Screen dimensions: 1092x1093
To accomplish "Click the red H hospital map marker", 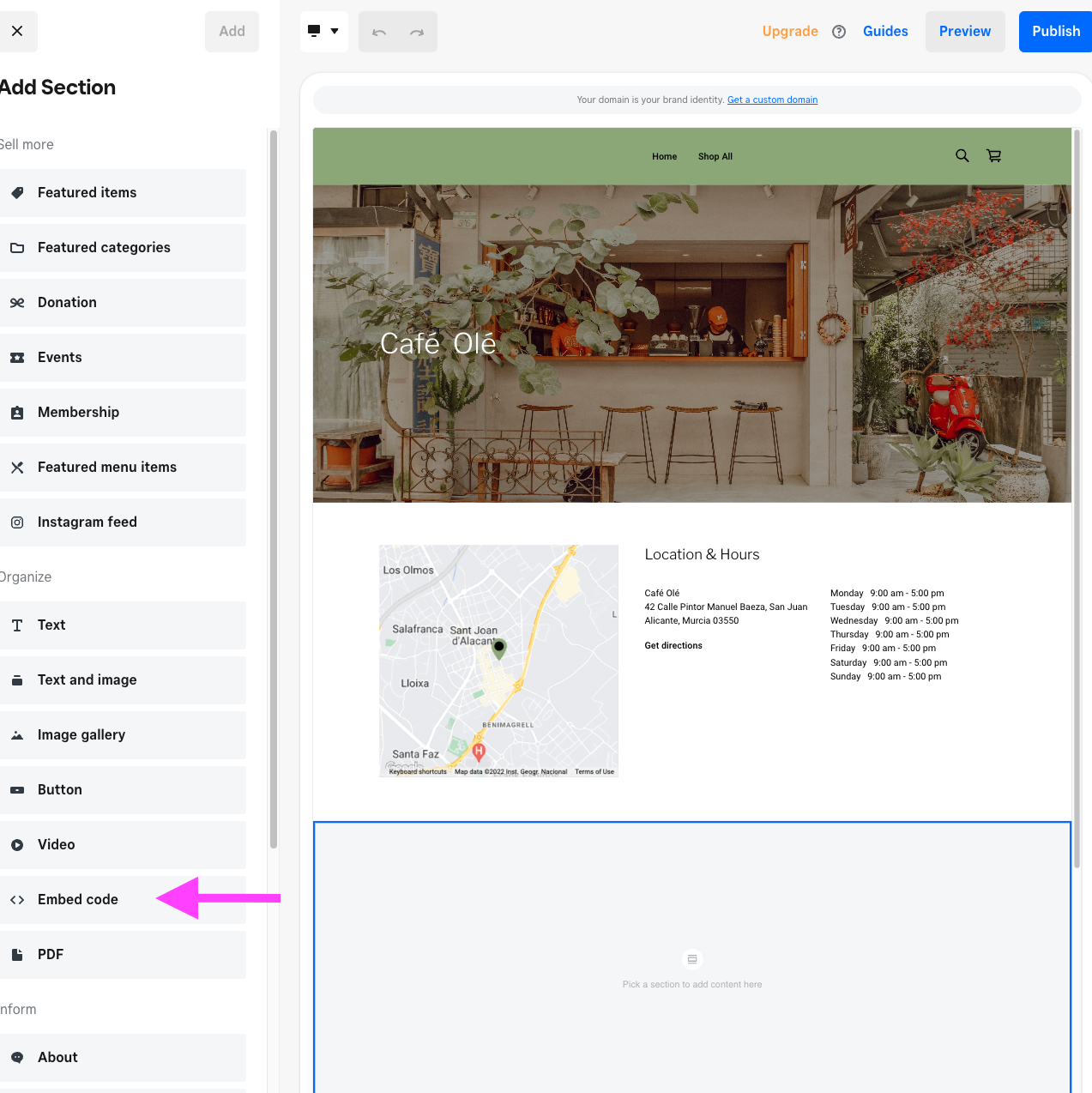I will coord(479,752).
